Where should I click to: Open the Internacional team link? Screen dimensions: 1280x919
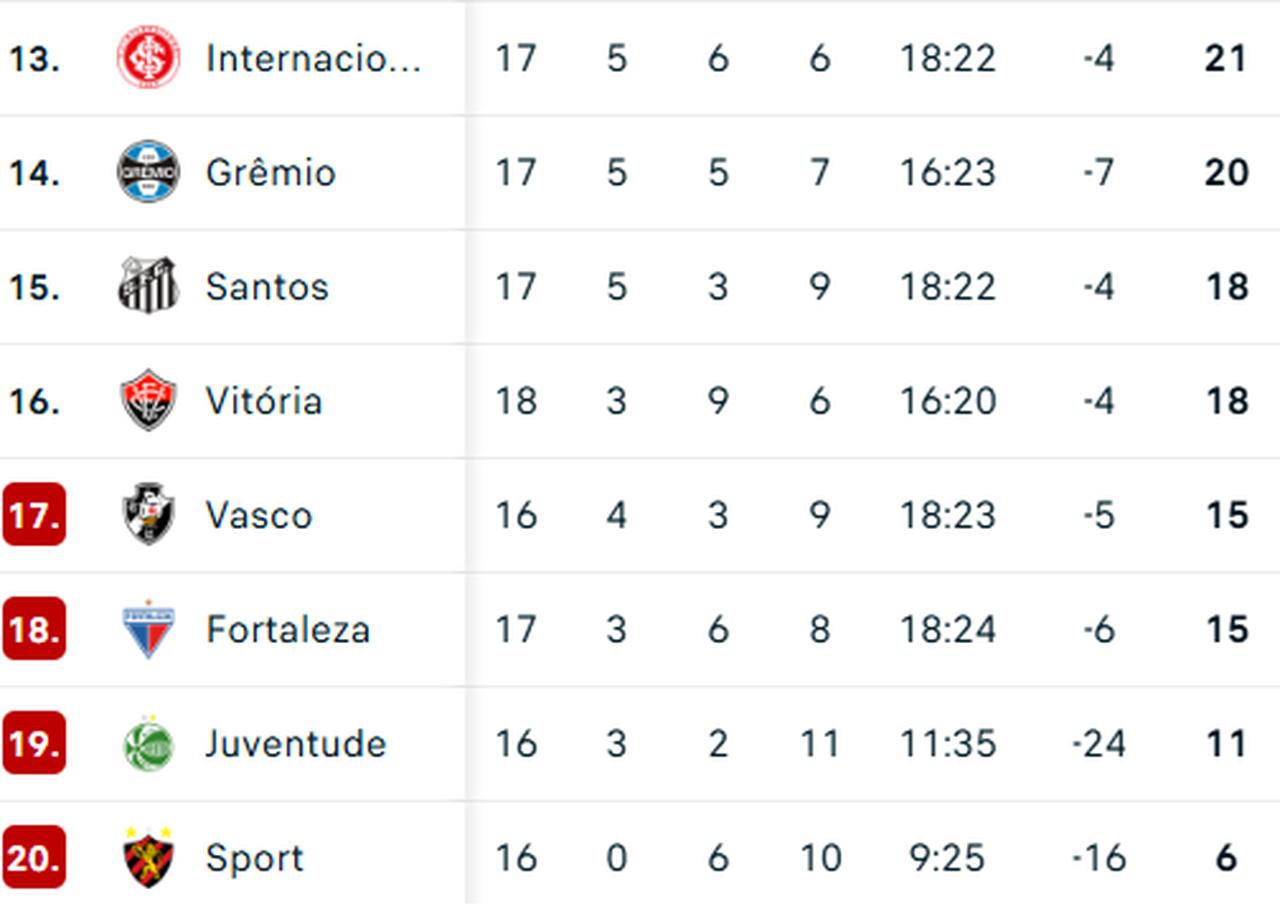313,58
